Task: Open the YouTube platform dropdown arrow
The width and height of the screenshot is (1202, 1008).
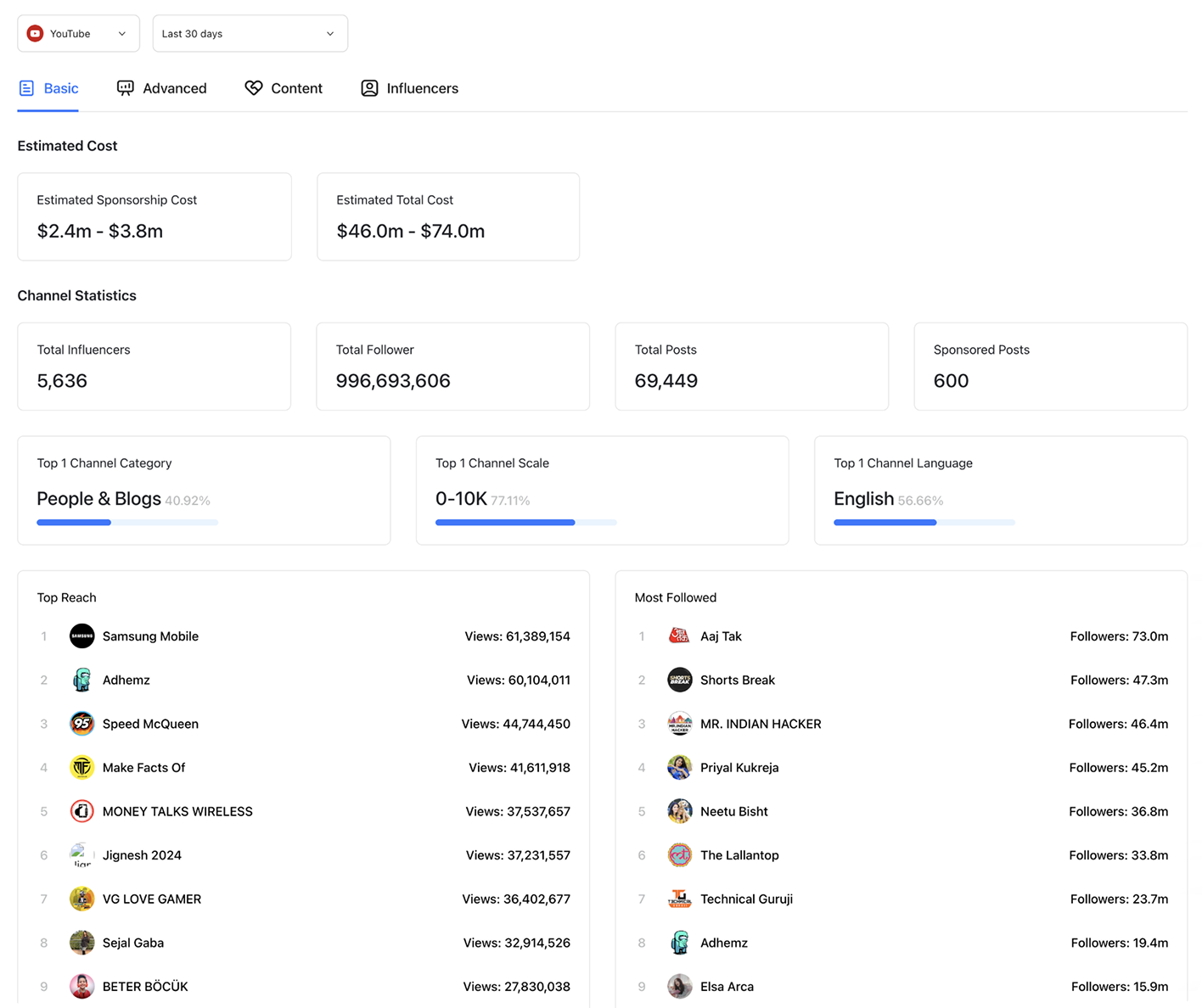Action: [122, 34]
